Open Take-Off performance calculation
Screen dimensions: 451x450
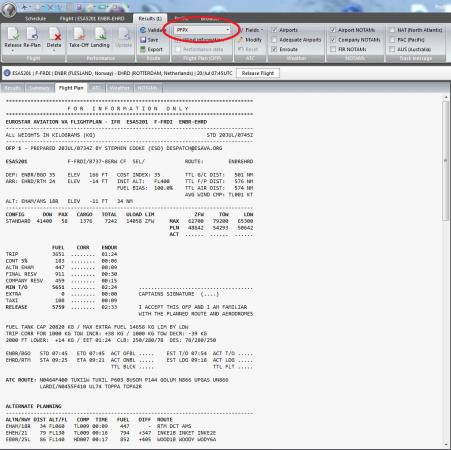click(78, 37)
